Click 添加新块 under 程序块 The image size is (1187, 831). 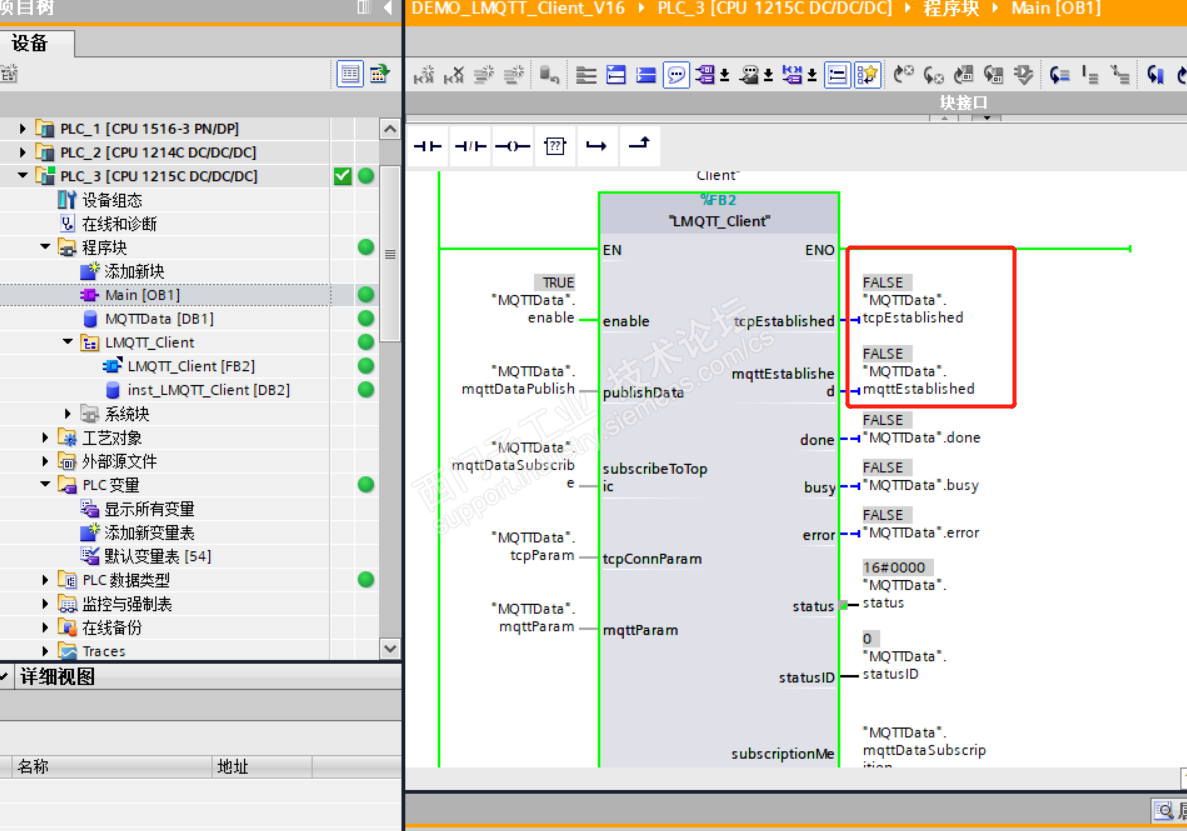click(135, 271)
